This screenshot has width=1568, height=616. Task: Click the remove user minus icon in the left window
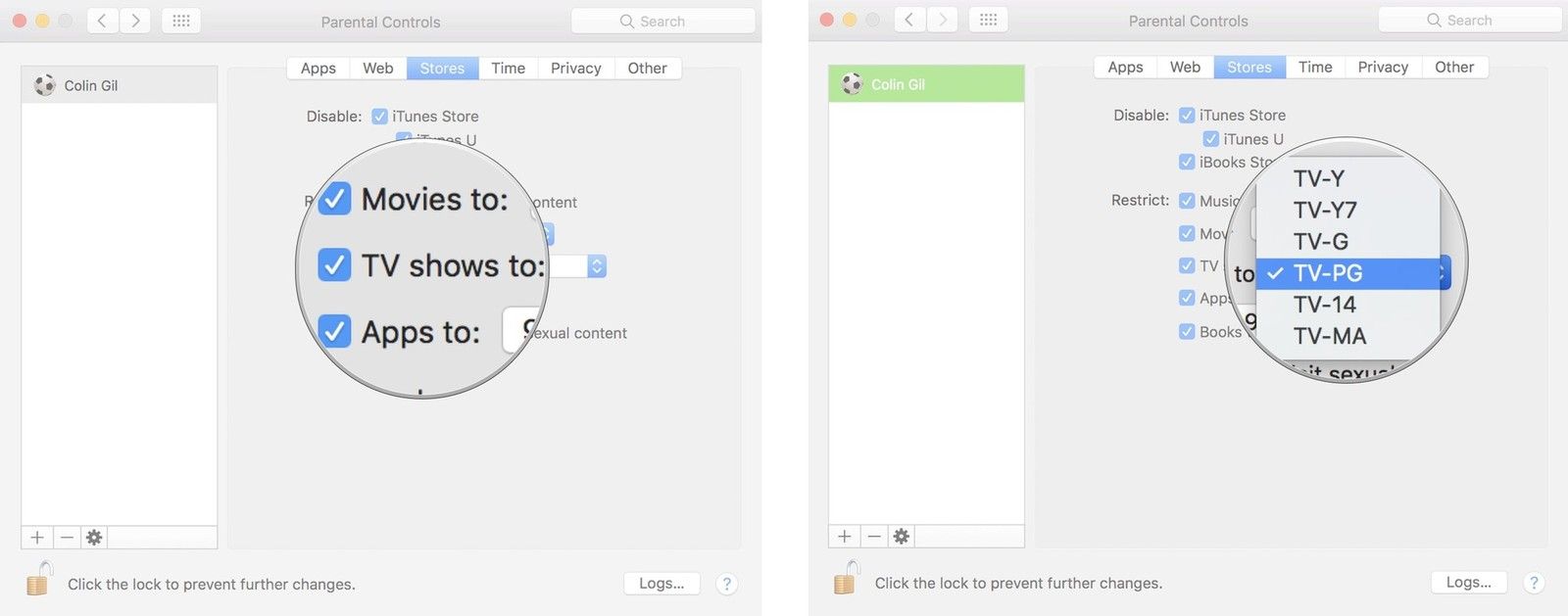pos(67,538)
